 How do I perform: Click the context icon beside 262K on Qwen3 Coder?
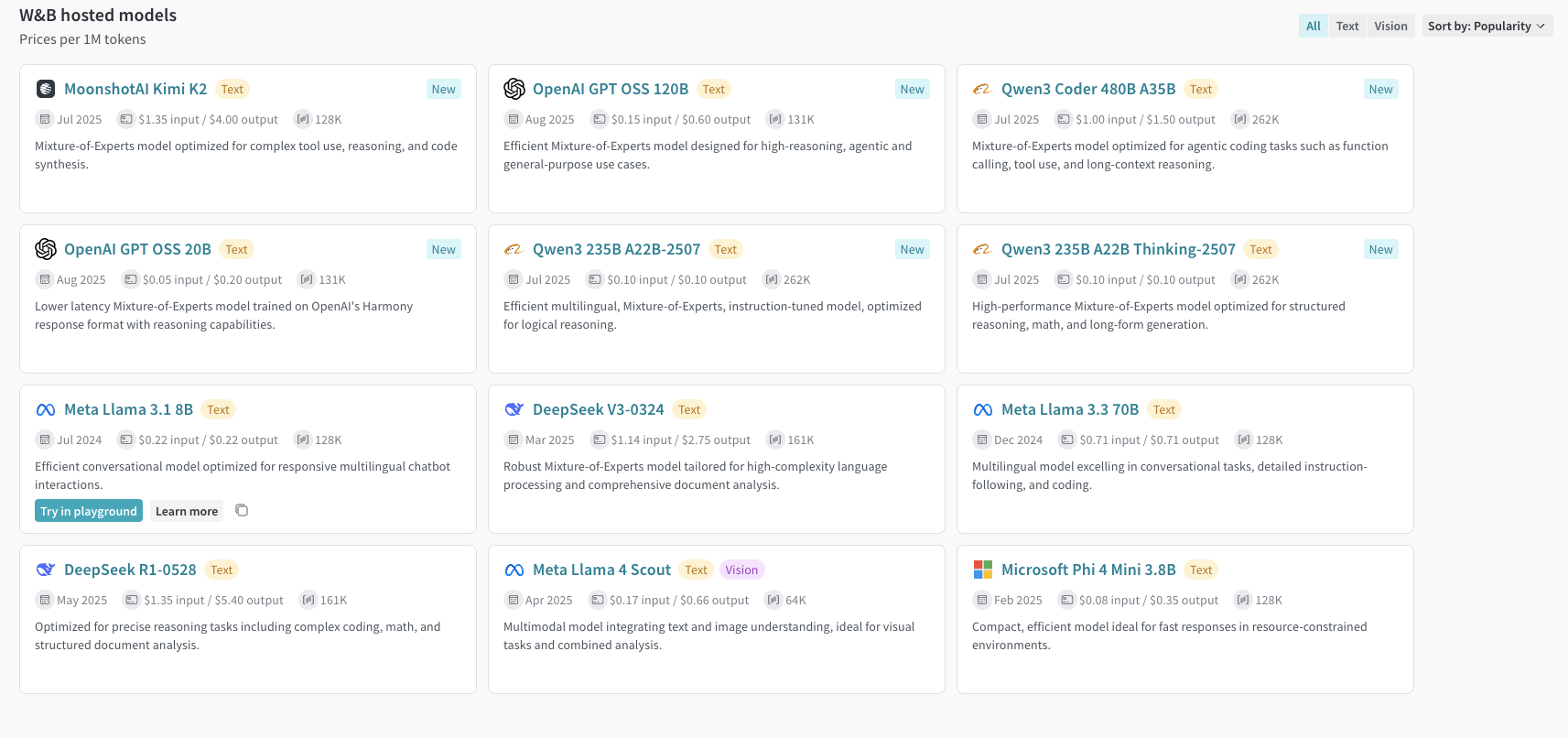[x=1239, y=119]
